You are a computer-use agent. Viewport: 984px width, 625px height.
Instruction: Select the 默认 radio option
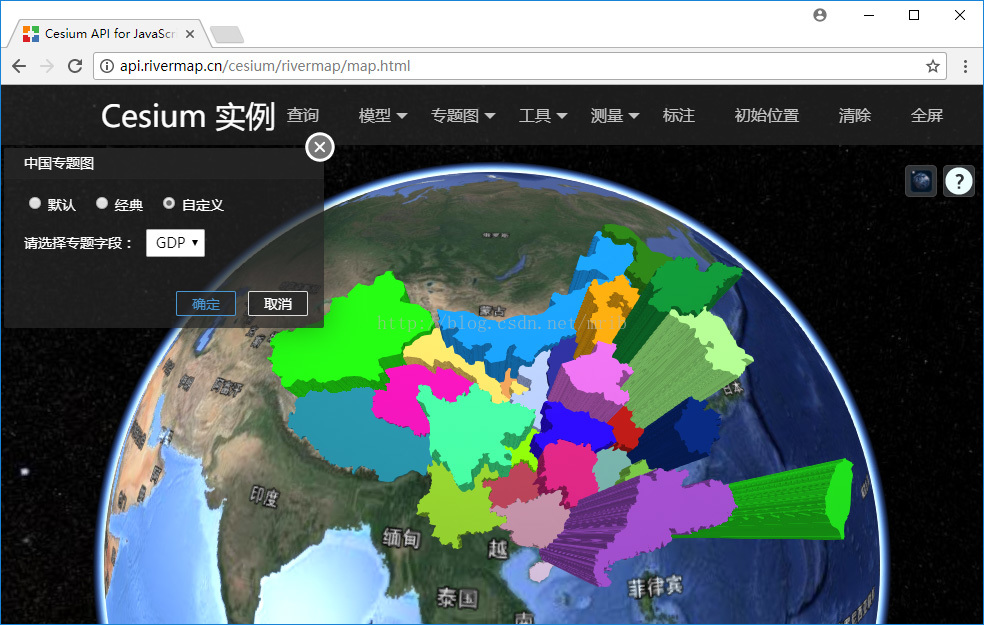[35, 203]
